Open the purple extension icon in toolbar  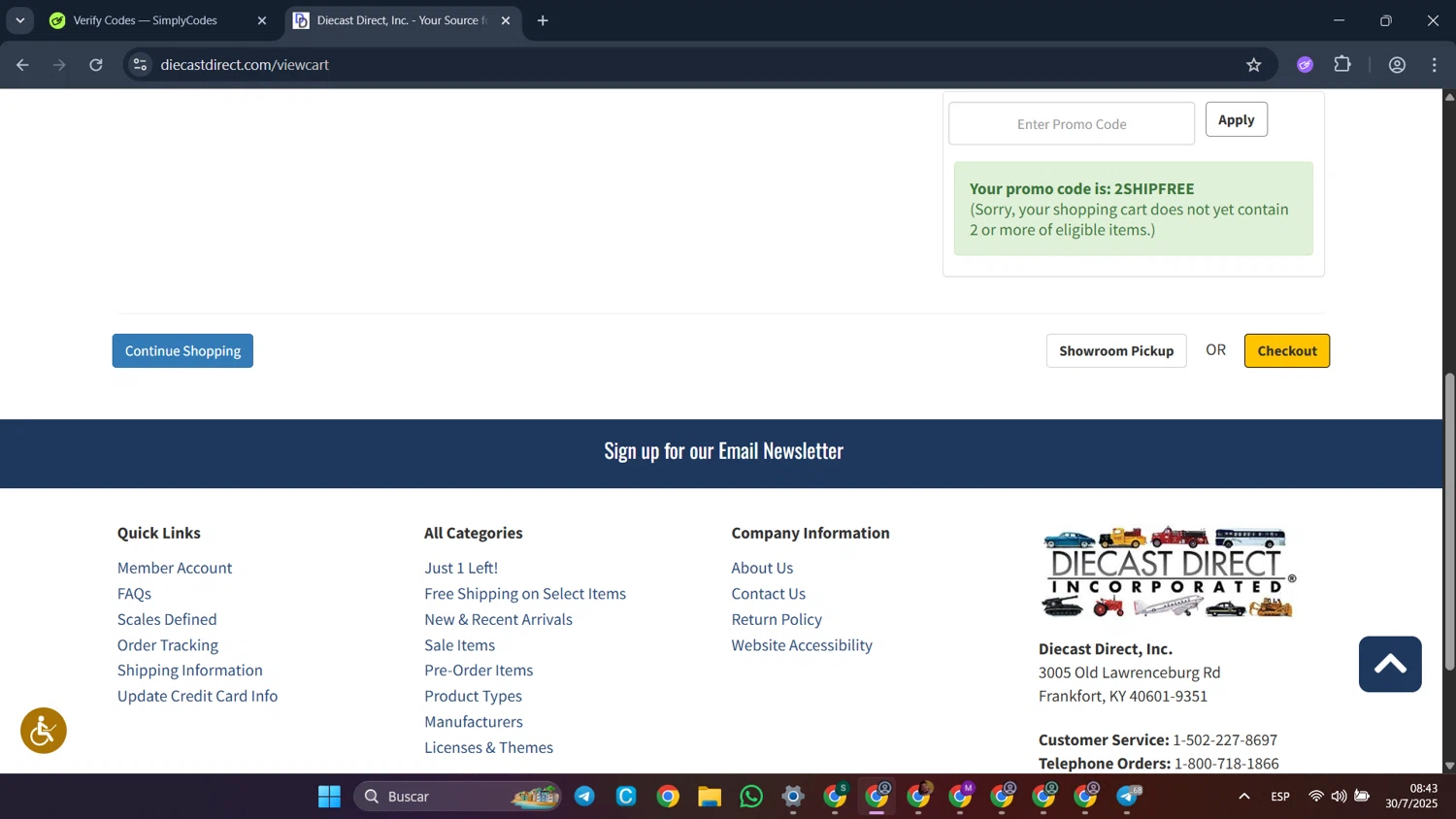pyautogui.click(x=1305, y=65)
